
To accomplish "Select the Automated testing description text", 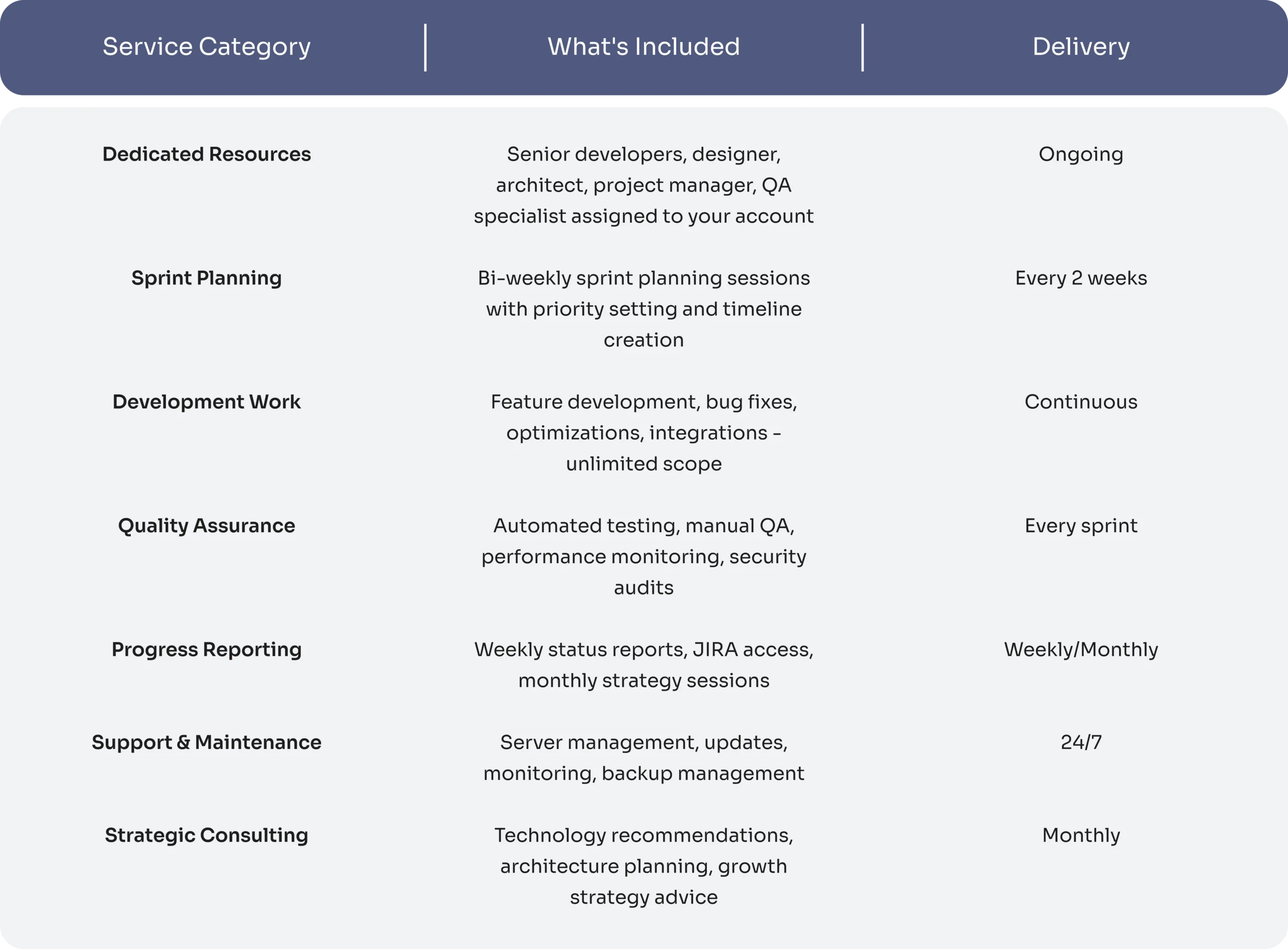I will point(643,557).
